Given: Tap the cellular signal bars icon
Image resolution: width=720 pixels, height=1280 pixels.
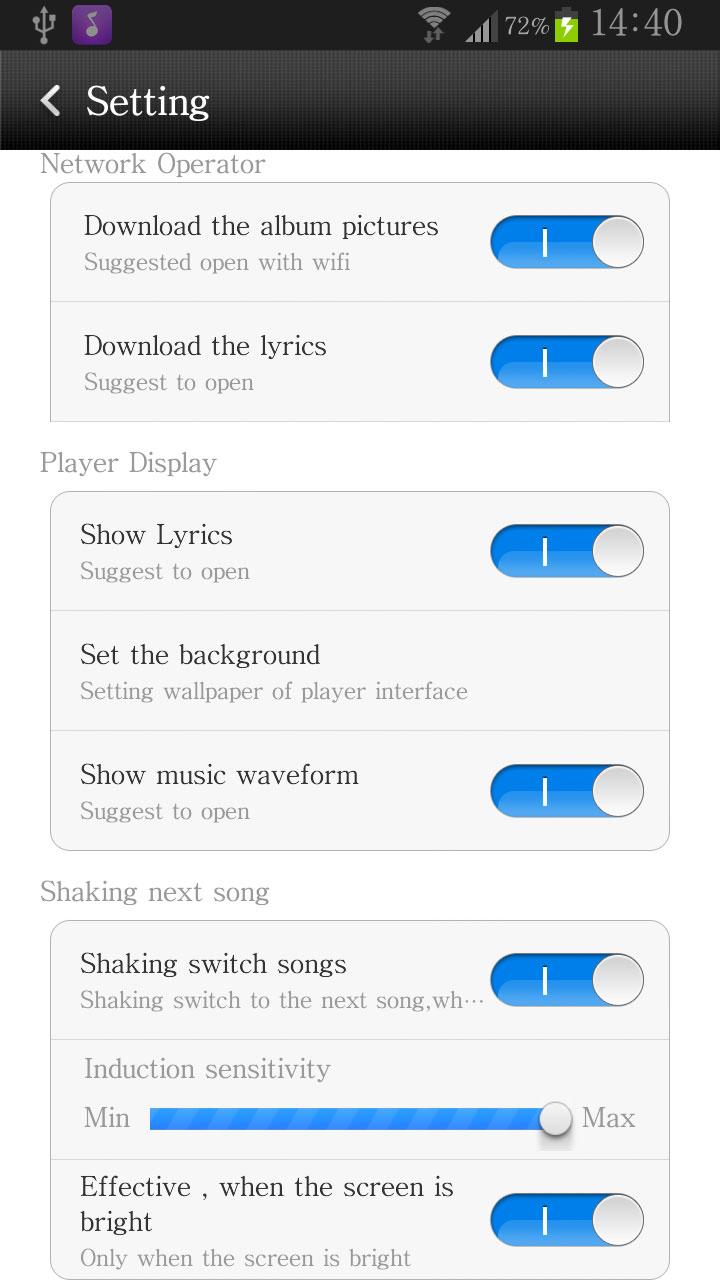Looking at the screenshot, I should pos(481,26).
